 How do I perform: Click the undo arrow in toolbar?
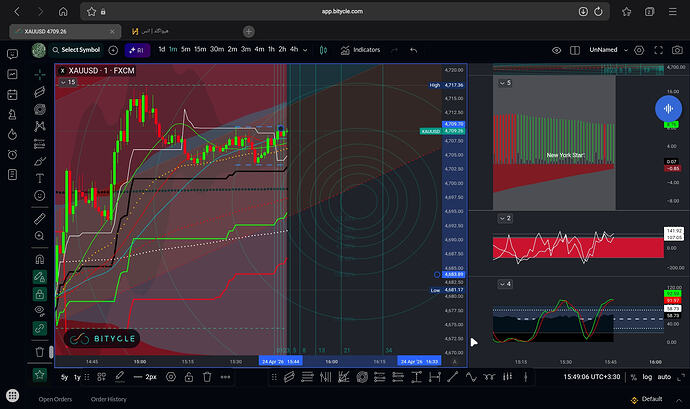[413, 50]
